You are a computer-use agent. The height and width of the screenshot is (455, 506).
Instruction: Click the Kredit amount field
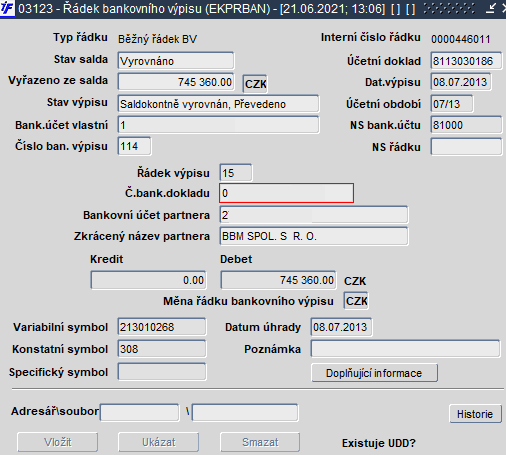[148, 280]
